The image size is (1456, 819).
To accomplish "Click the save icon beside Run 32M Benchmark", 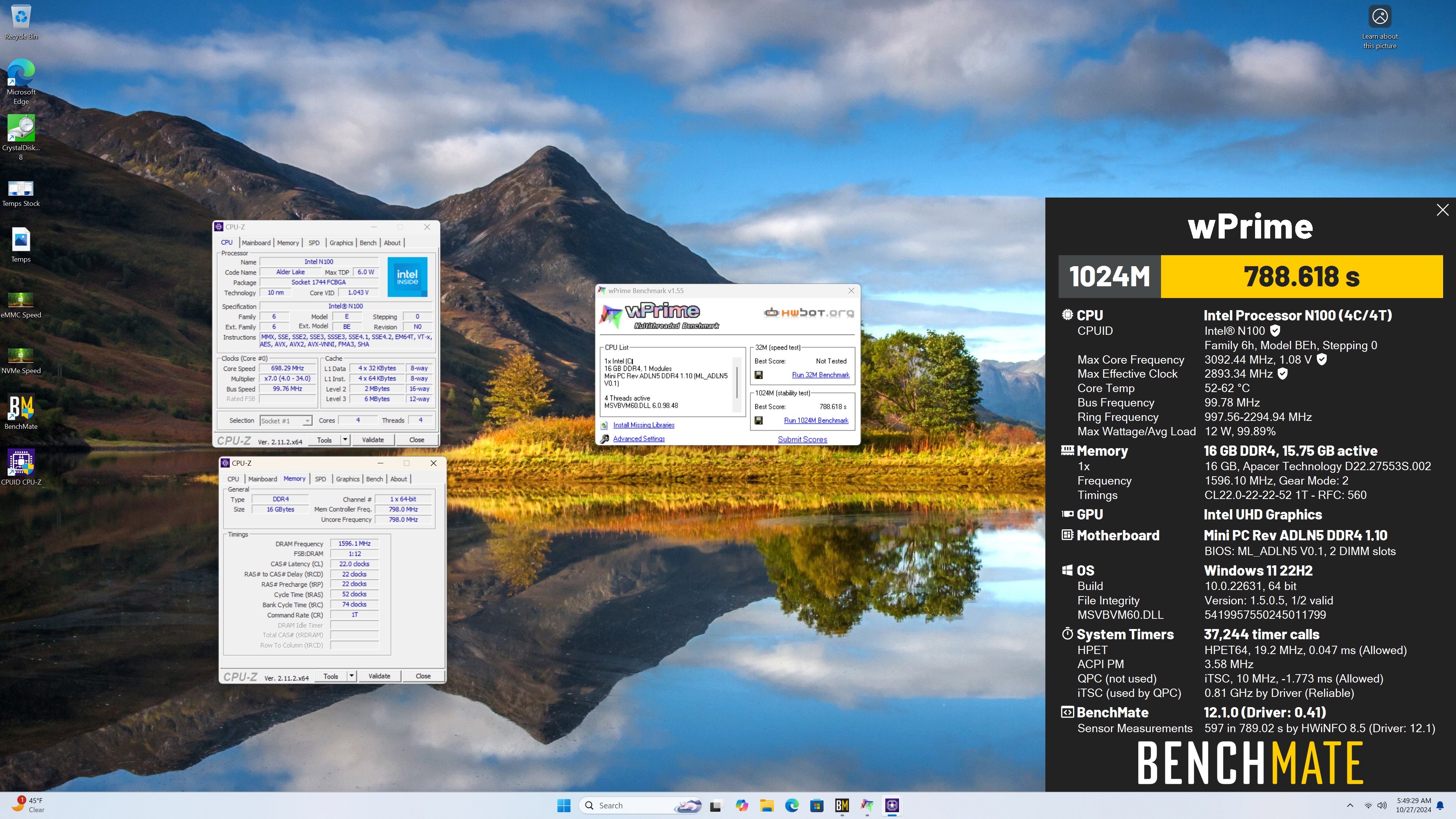I will pyautogui.click(x=758, y=375).
